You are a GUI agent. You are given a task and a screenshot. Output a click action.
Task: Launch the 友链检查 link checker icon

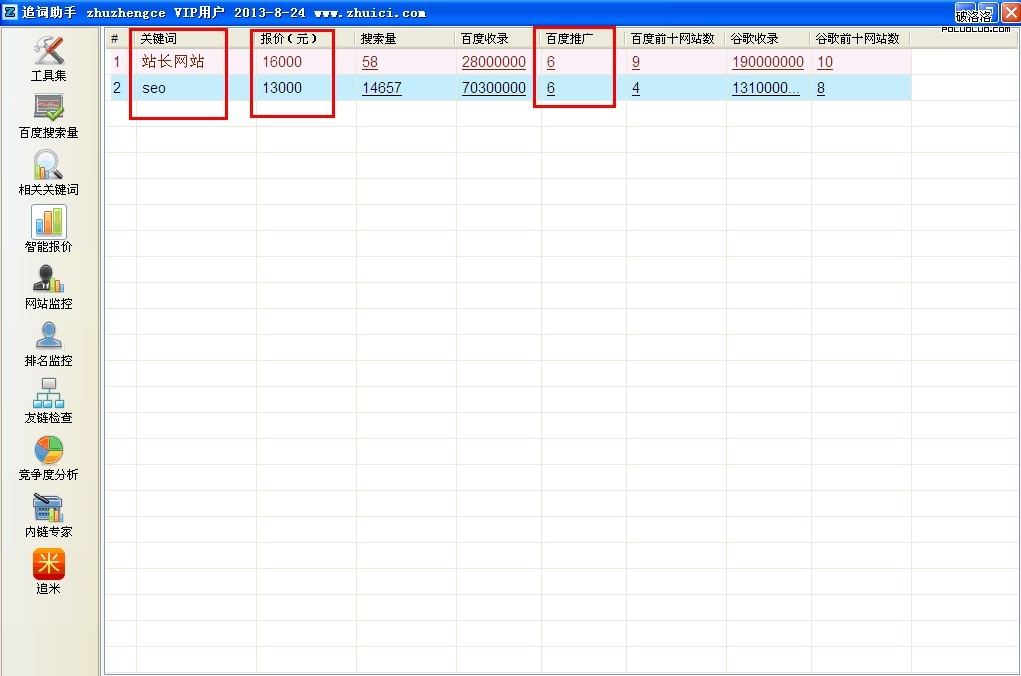point(48,398)
